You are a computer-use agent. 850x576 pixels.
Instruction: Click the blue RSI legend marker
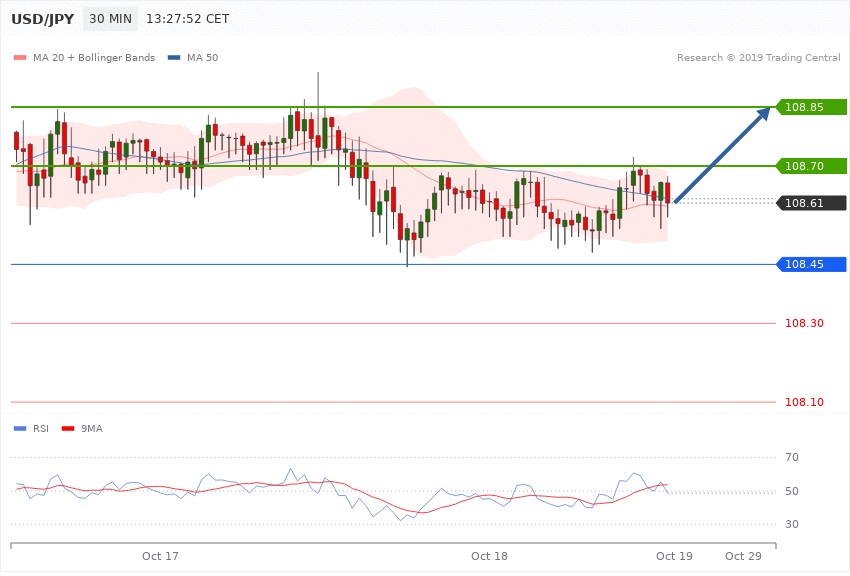[19, 428]
